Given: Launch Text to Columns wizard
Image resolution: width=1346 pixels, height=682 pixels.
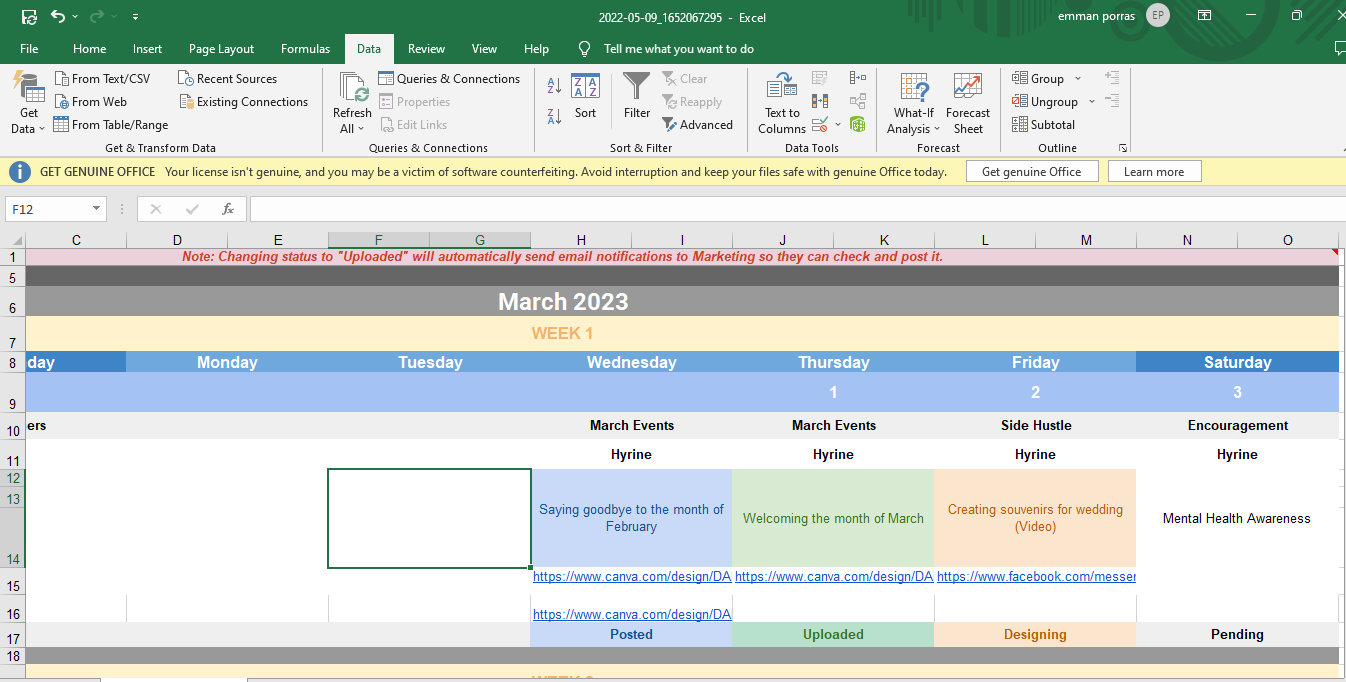Looking at the screenshot, I should pos(782,103).
